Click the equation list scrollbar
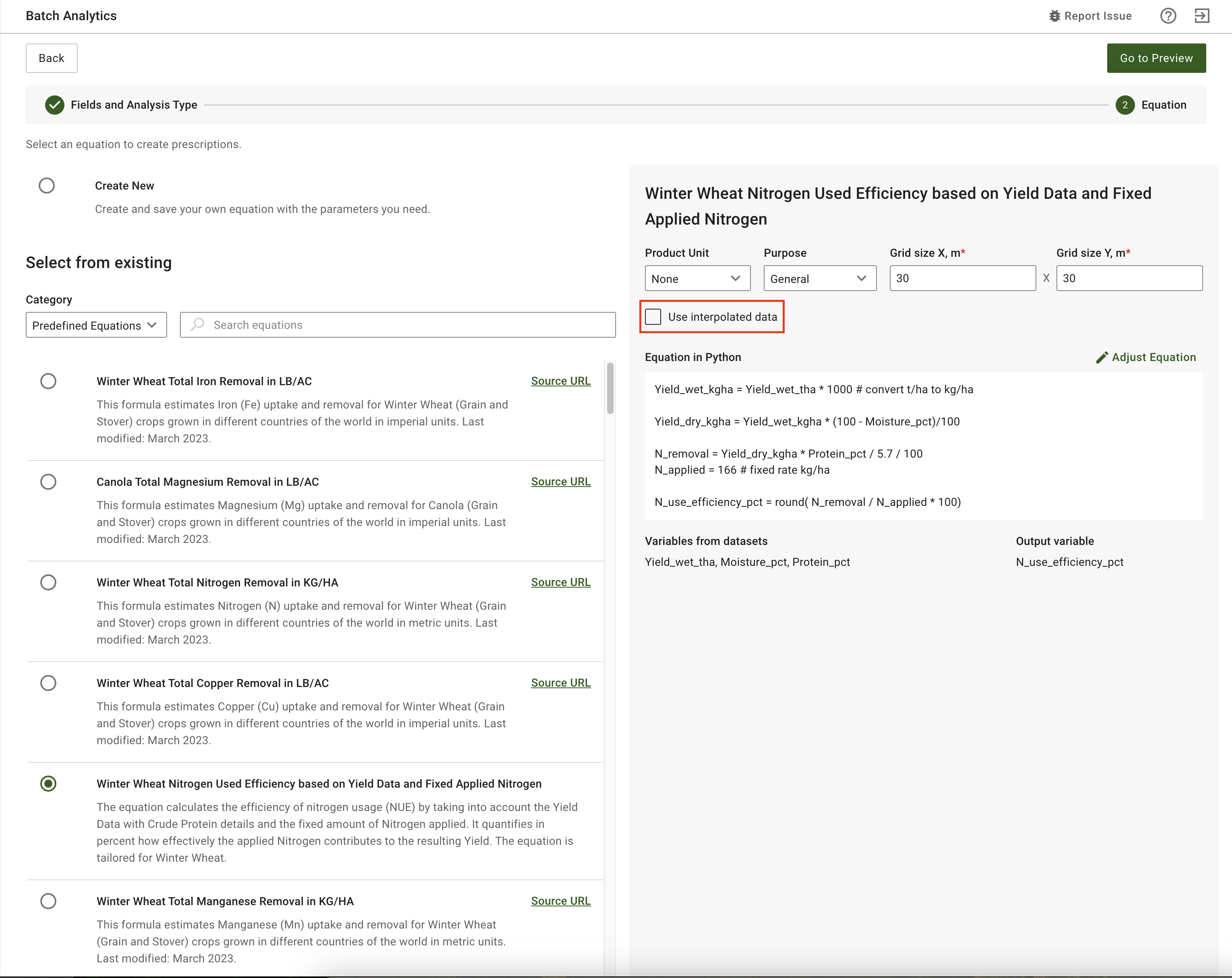Screen dimensions: 1232x978 click(610, 388)
